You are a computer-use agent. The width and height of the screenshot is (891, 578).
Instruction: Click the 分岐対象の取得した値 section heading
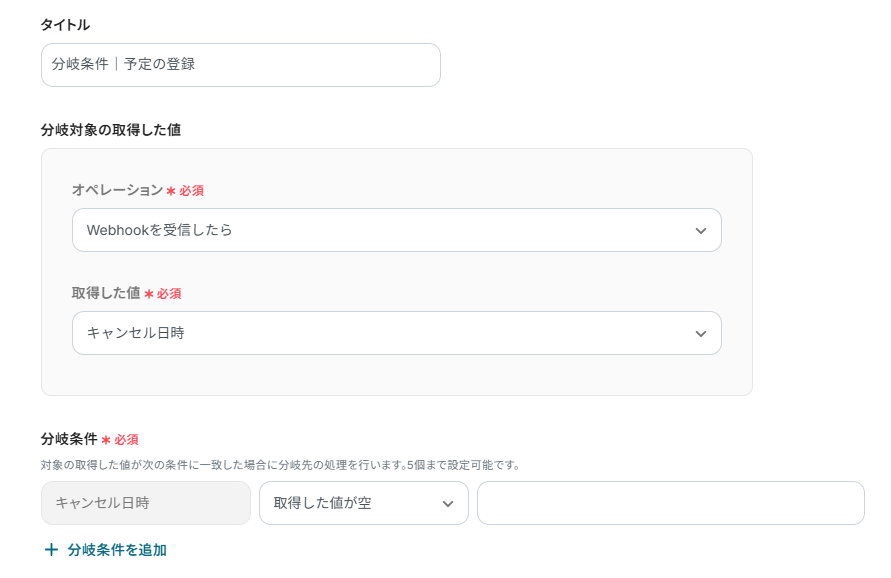110,130
